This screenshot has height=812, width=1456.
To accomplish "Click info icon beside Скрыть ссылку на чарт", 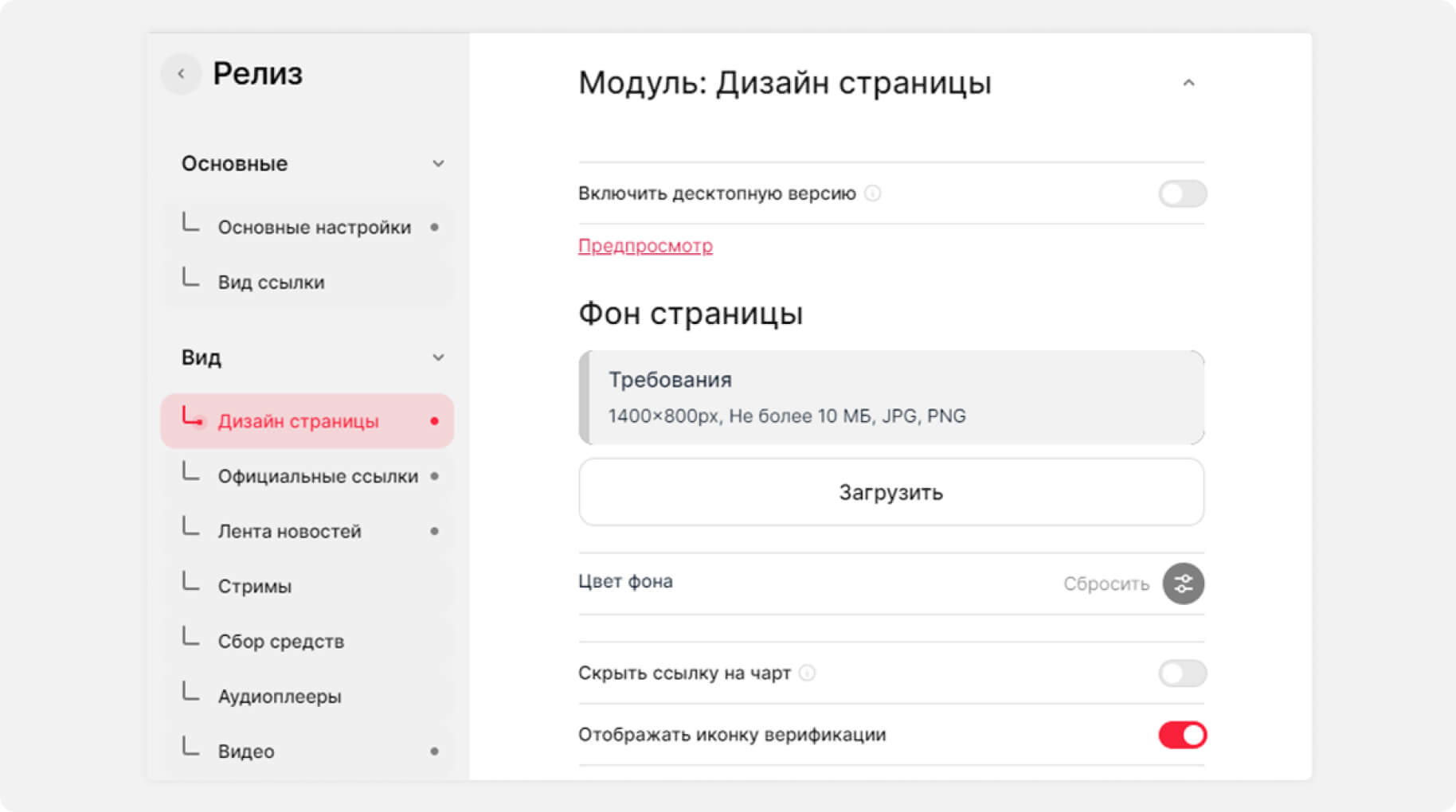I will tap(807, 673).
